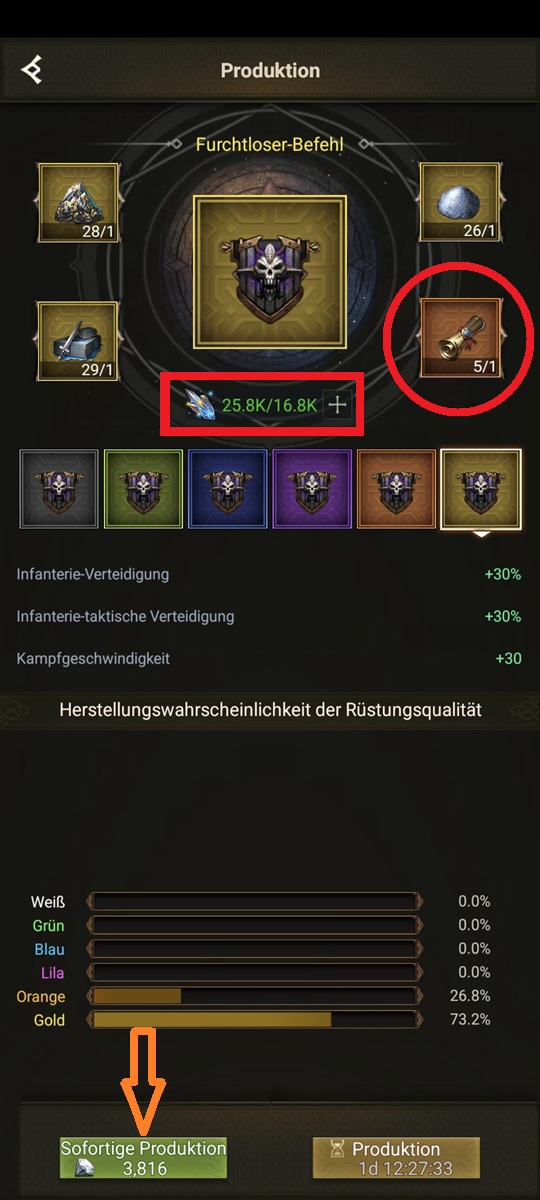Tap the Herstellungswahrscheinlichkeit der Rüstungsqualität header
The image size is (540, 1200).
[x=270, y=710]
